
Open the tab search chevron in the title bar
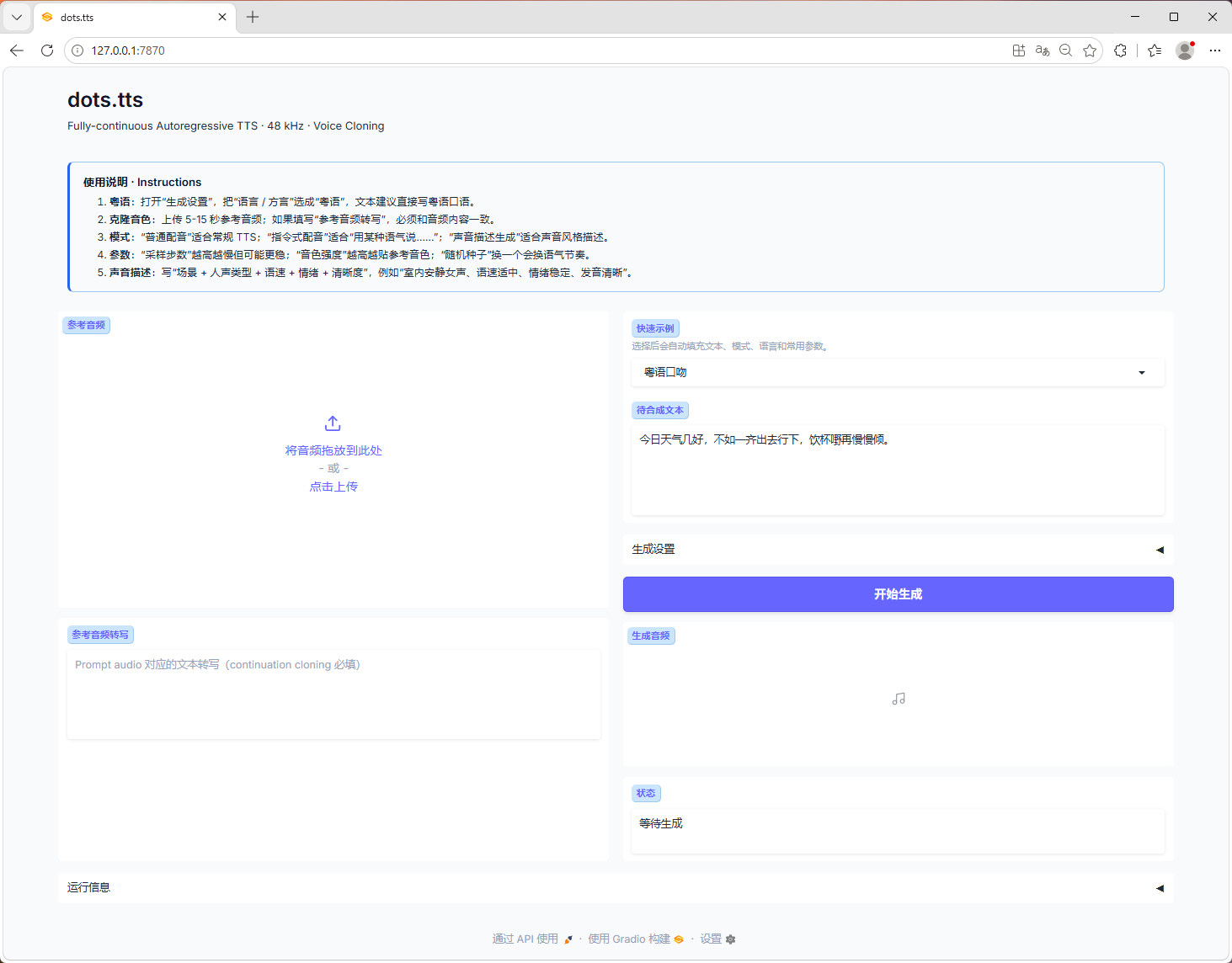pos(17,17)
